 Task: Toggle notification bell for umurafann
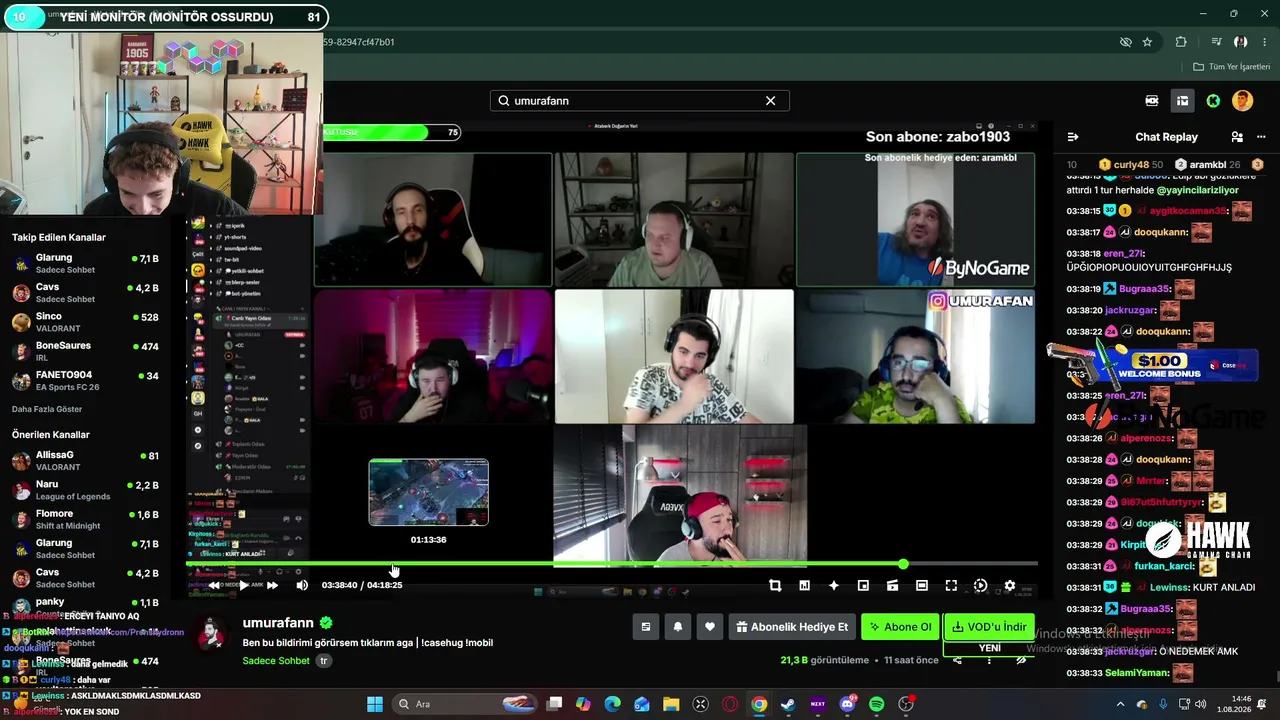[678, 627]
